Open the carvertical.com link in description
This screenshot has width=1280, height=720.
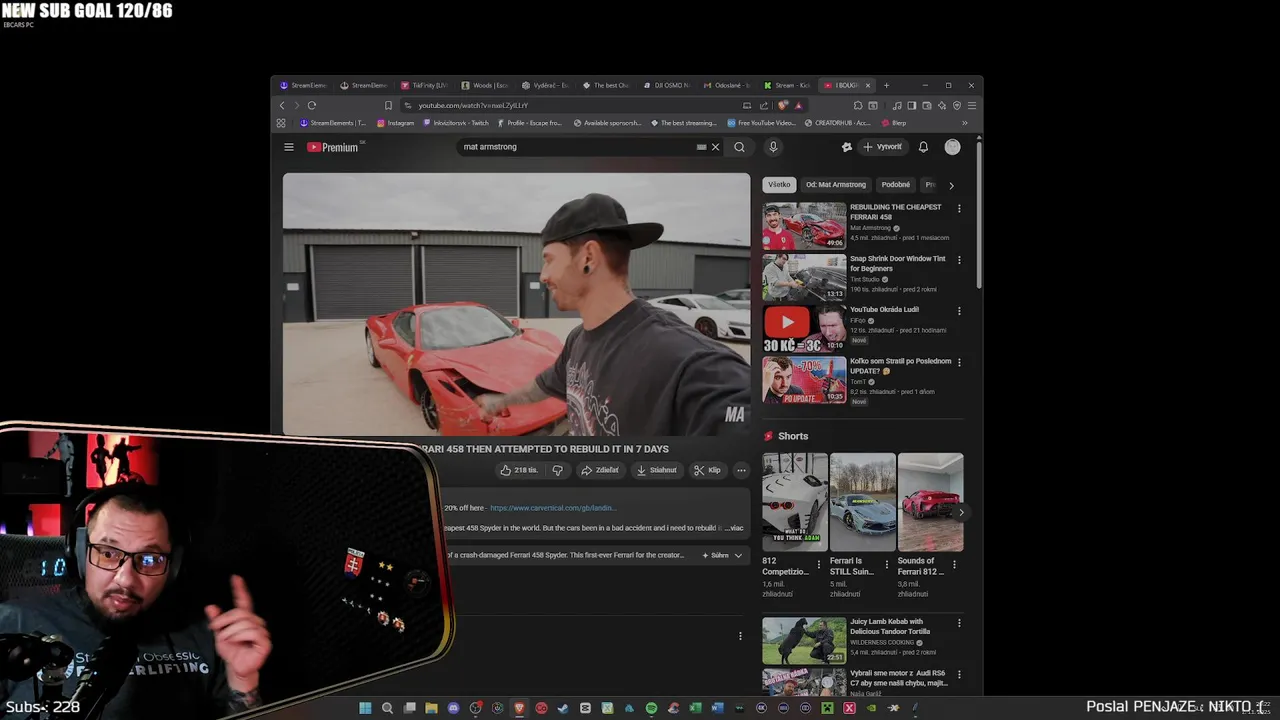tap(552, 508)
